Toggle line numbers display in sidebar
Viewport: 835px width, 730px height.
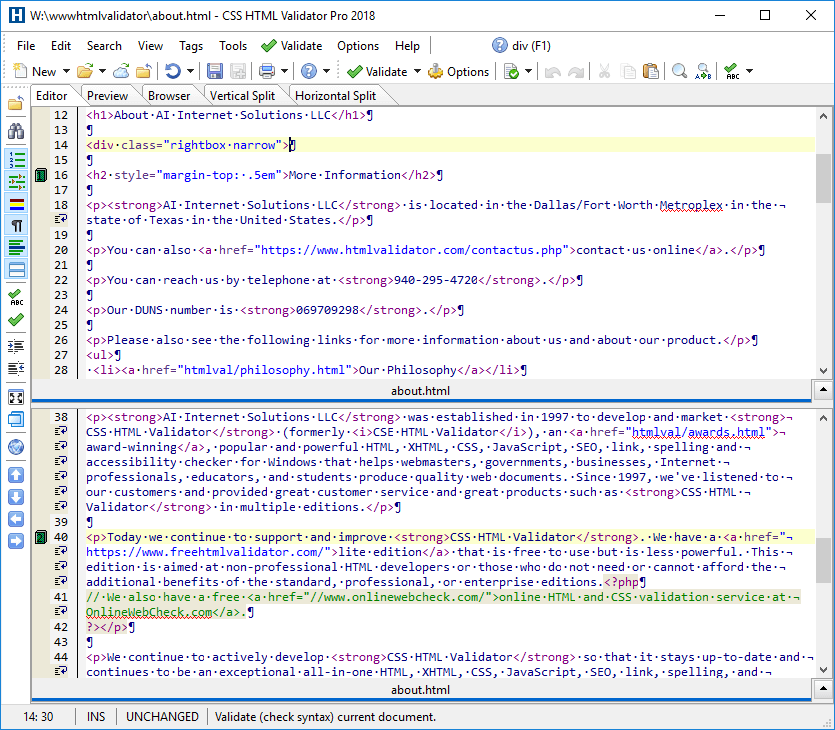(16, 159)
